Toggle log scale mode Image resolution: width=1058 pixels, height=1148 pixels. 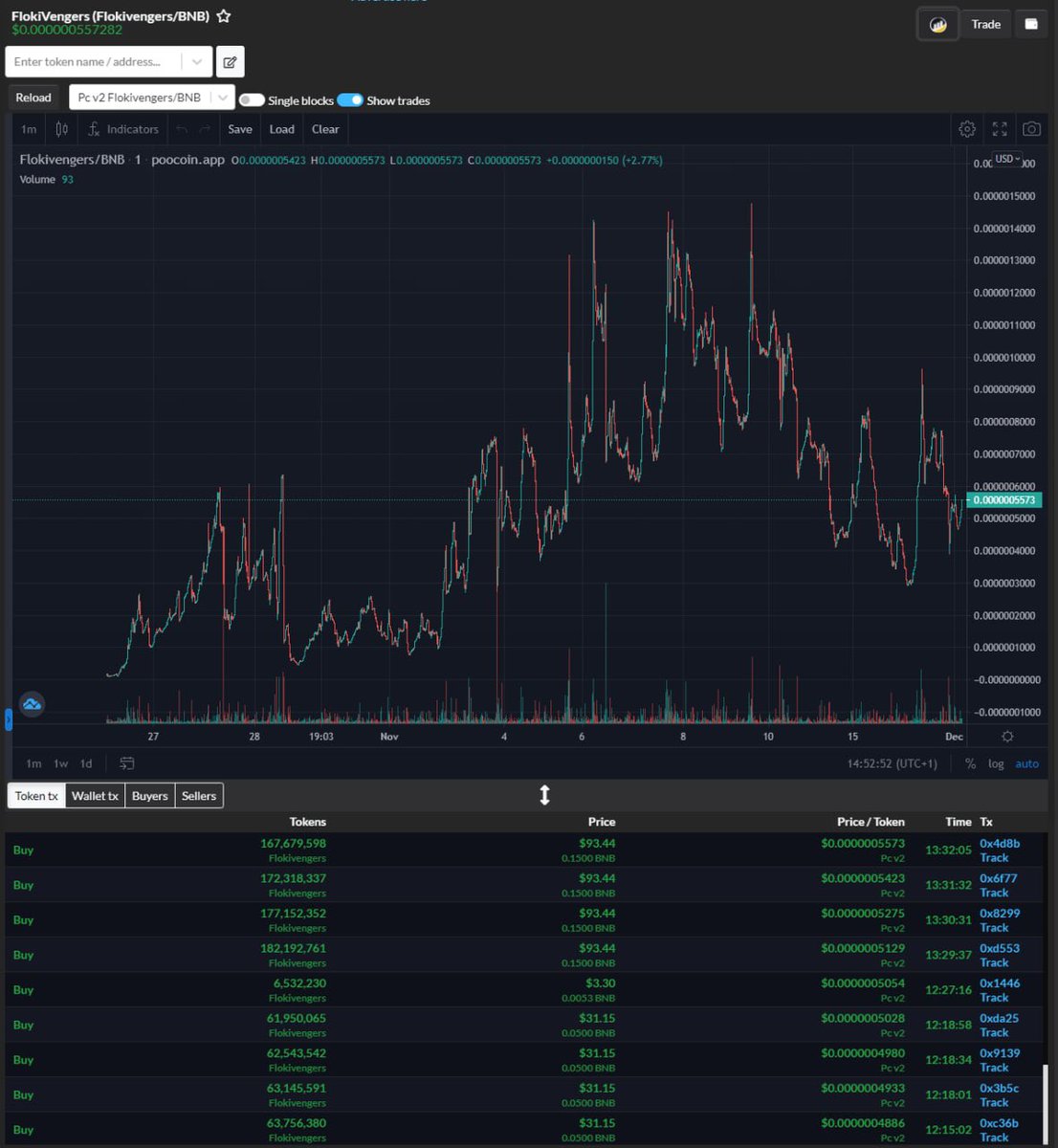click(996, 763)
